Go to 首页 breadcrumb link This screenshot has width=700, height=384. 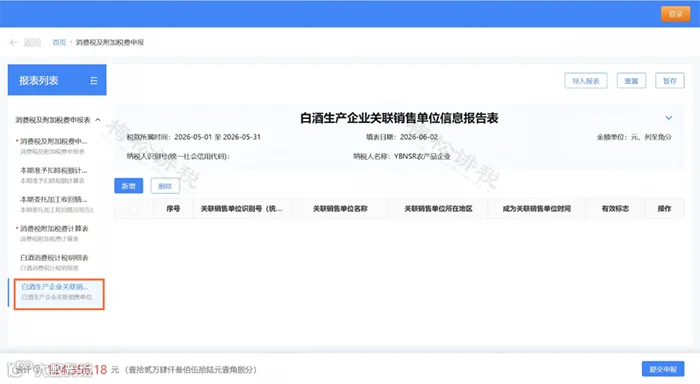point(59,42)
